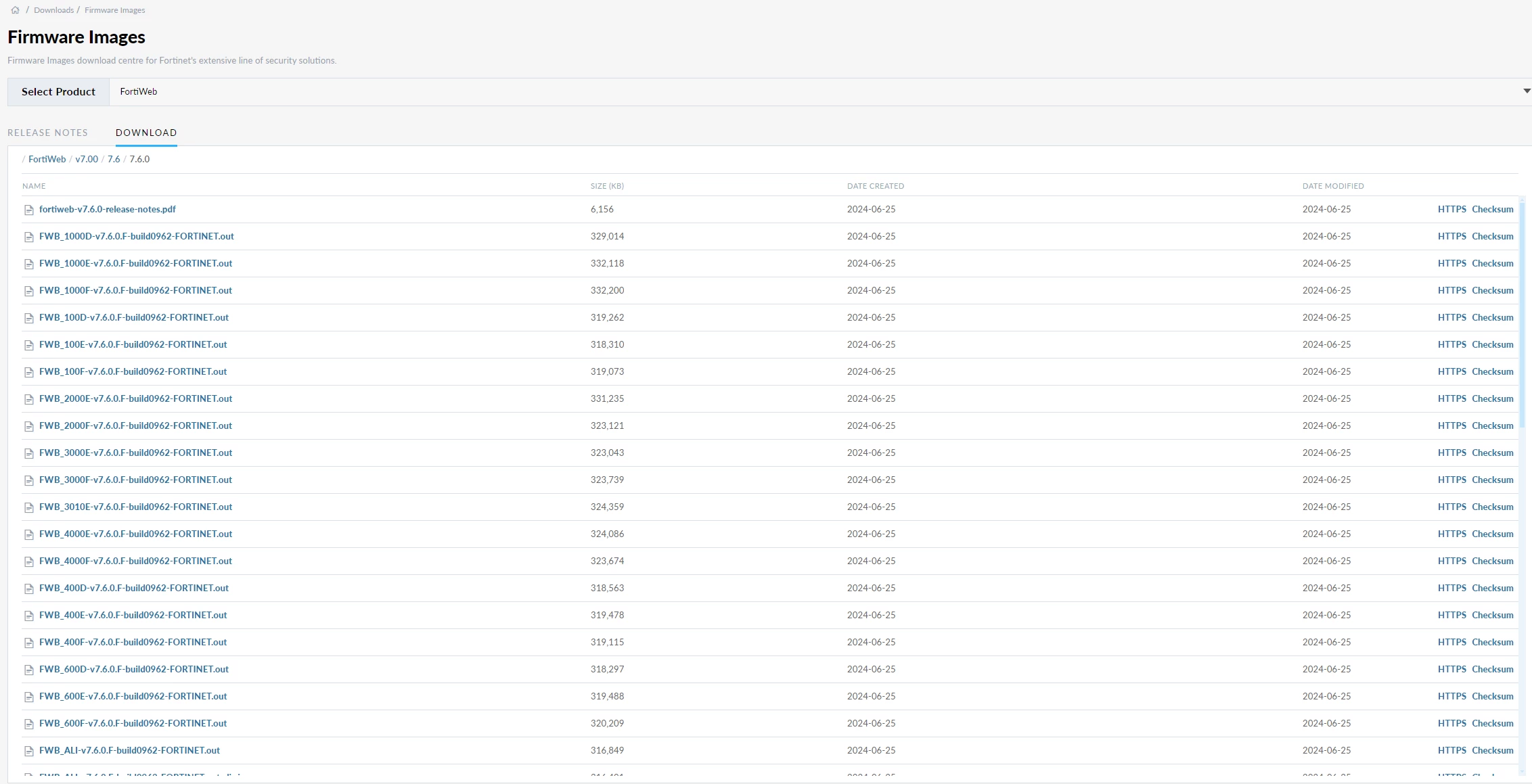Click FWB_2000F-v7.6.0.F-build0962-FORTINET.out file name
1532x784 pixels.
(x=135, y=425)
